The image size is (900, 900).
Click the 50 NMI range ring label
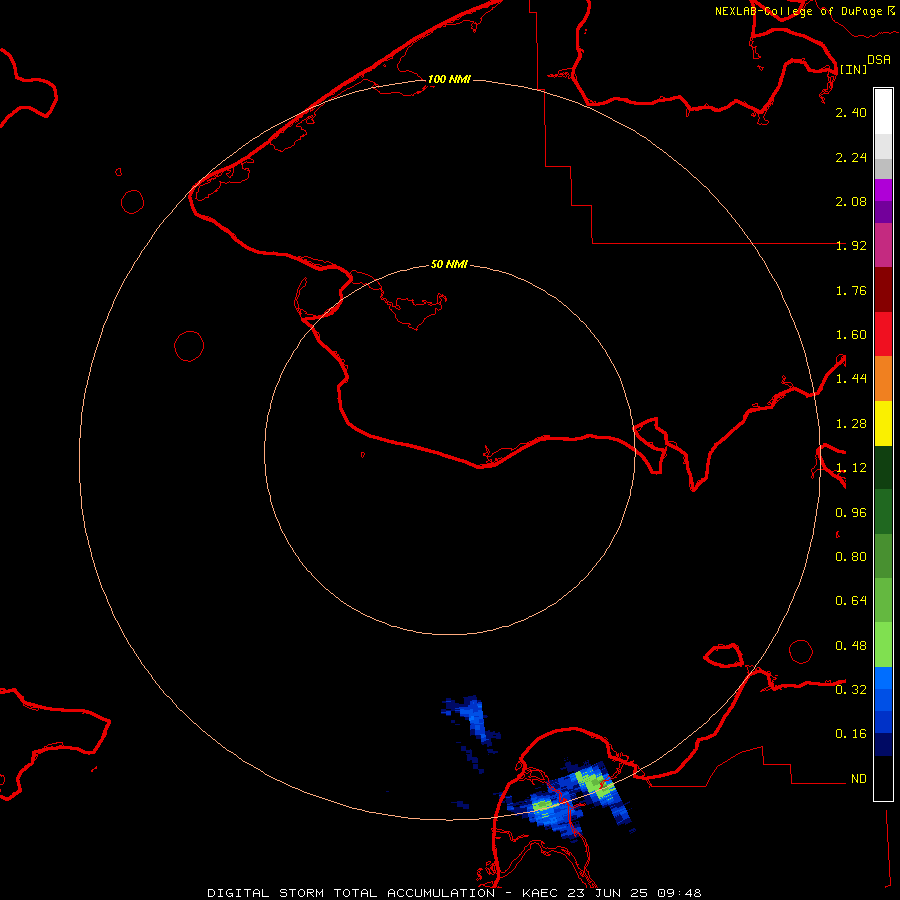pos(449,265)
